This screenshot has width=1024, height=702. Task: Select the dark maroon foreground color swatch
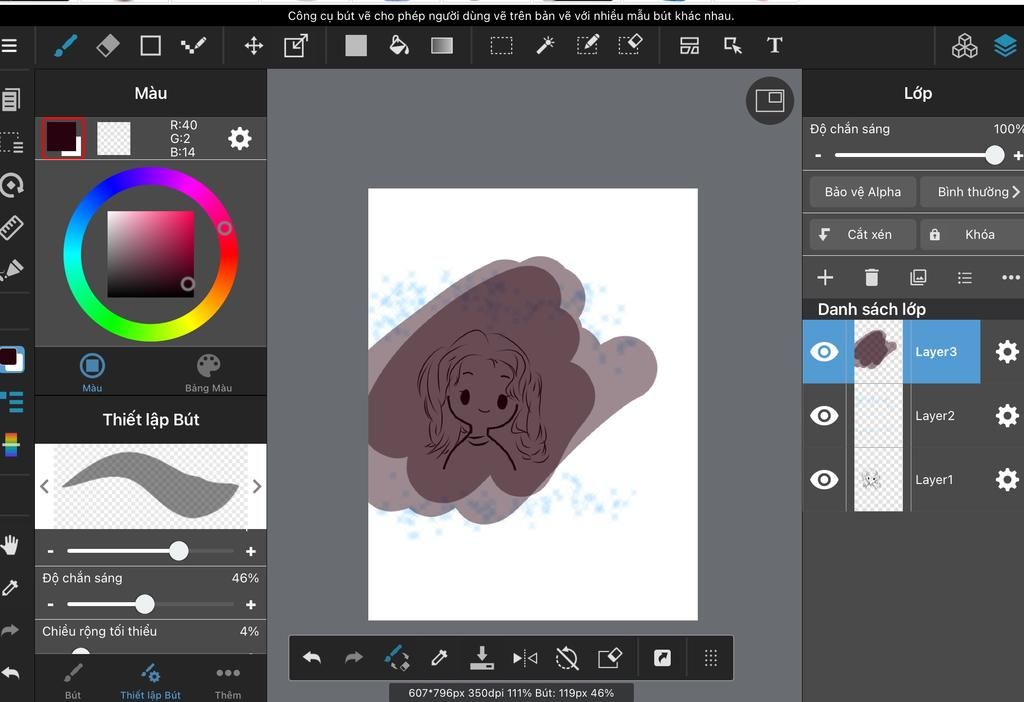(63, 138)
